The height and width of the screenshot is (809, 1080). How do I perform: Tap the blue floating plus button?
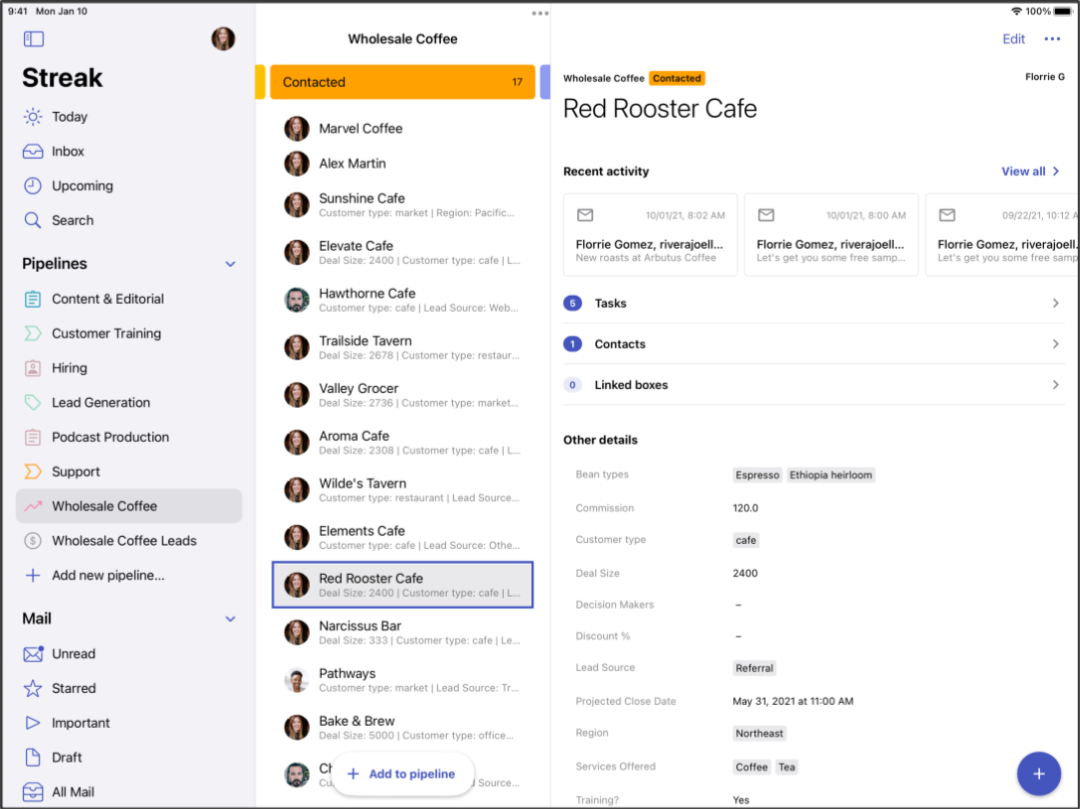pos(1039,774)
